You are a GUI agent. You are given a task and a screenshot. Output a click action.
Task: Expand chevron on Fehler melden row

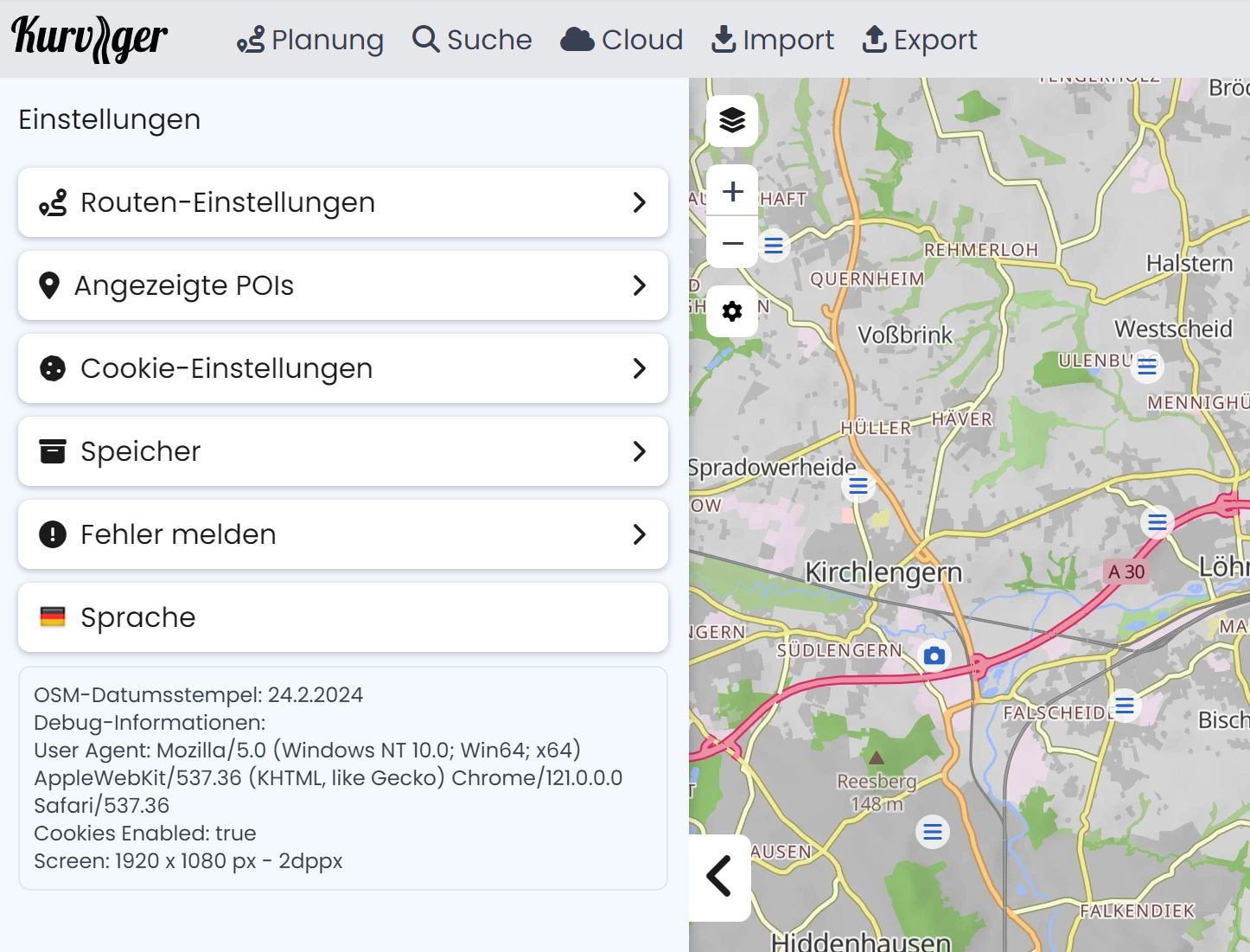pyautogui.click(x=639, y=534)
